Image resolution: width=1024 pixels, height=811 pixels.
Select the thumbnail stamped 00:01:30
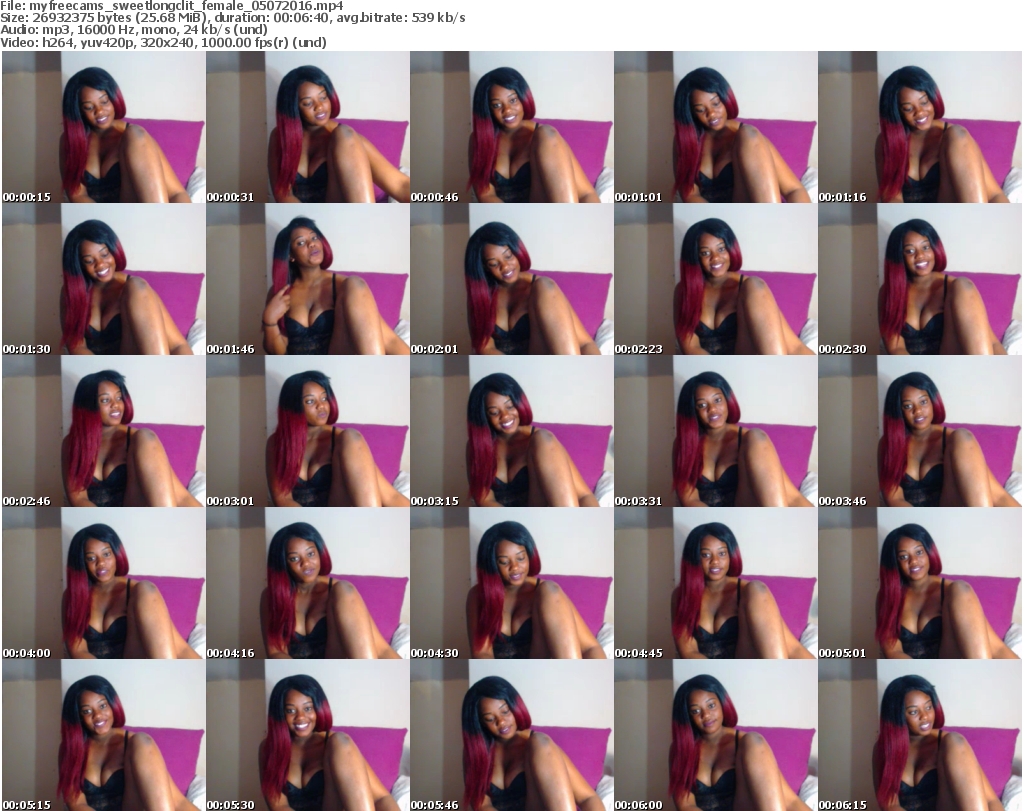(x=103, y=279)
